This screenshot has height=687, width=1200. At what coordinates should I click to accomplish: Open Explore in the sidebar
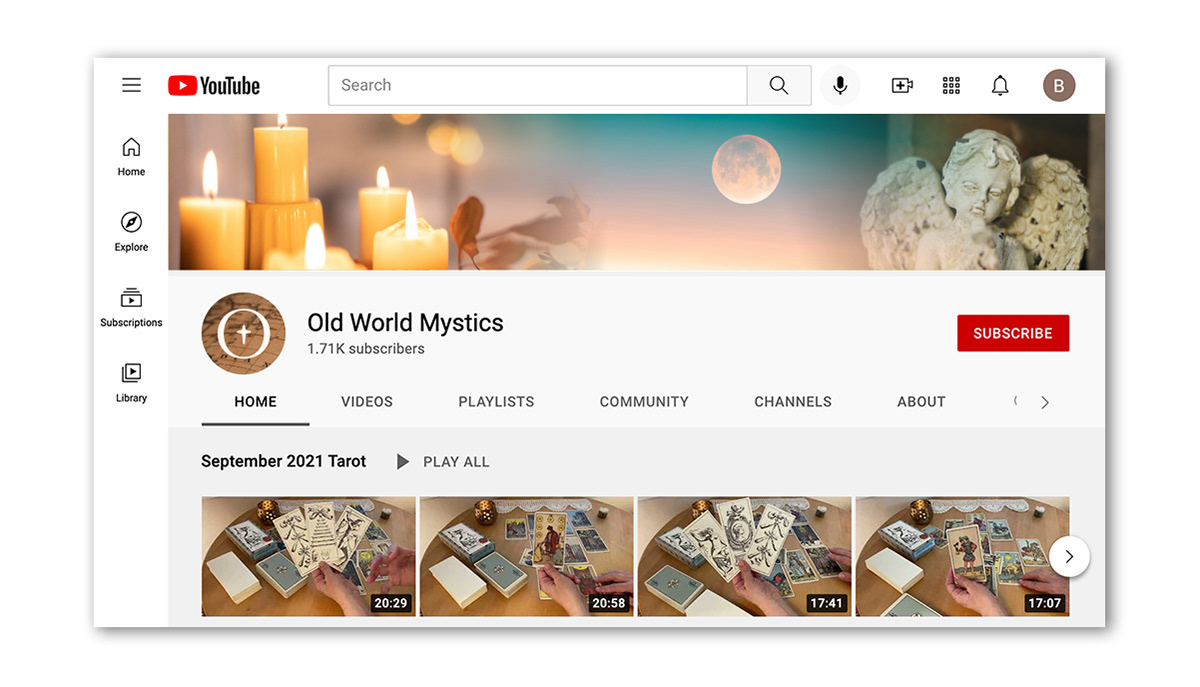(131, 232)
